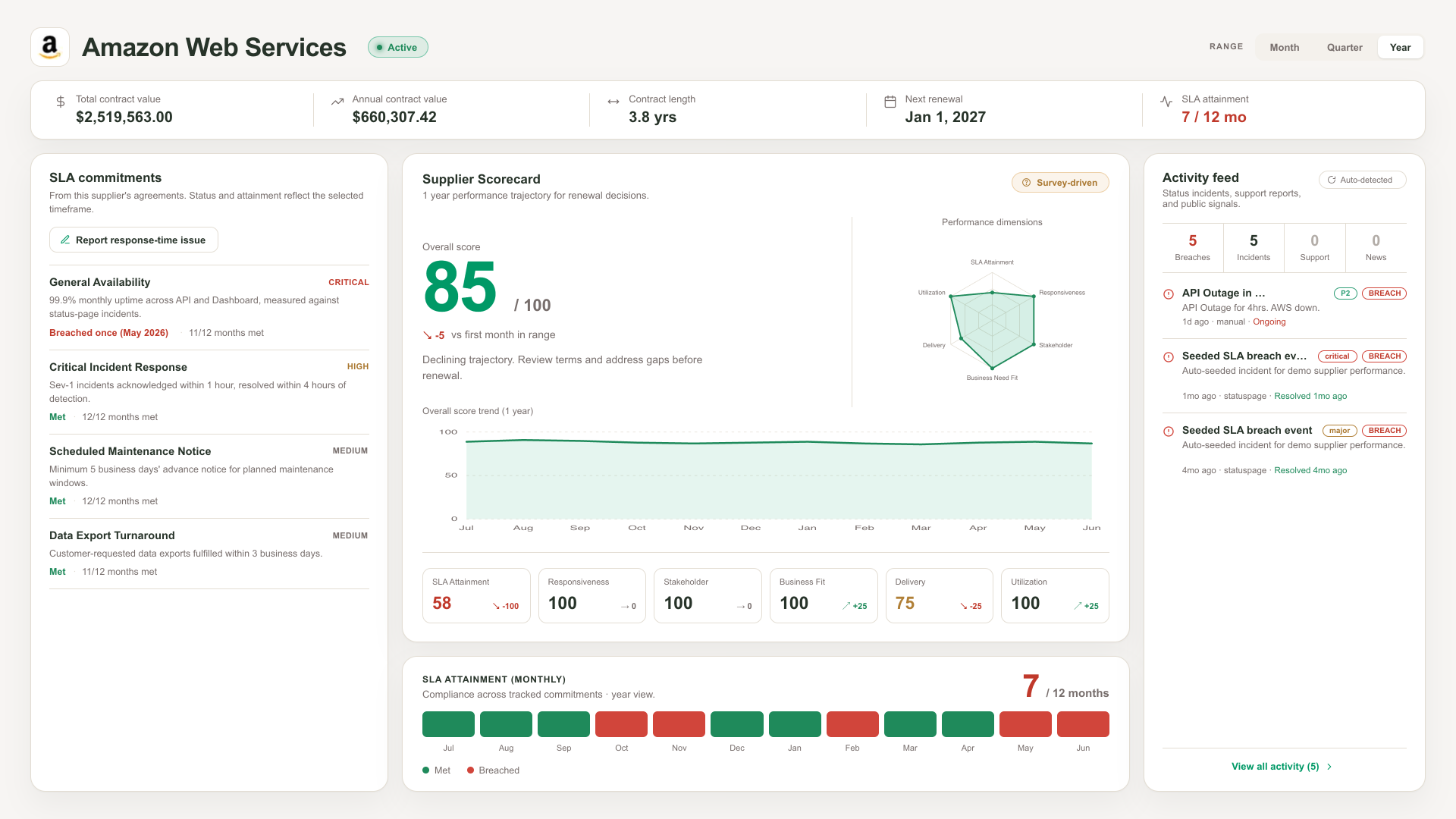Click the Critical Incident Response title

point(118,367)
